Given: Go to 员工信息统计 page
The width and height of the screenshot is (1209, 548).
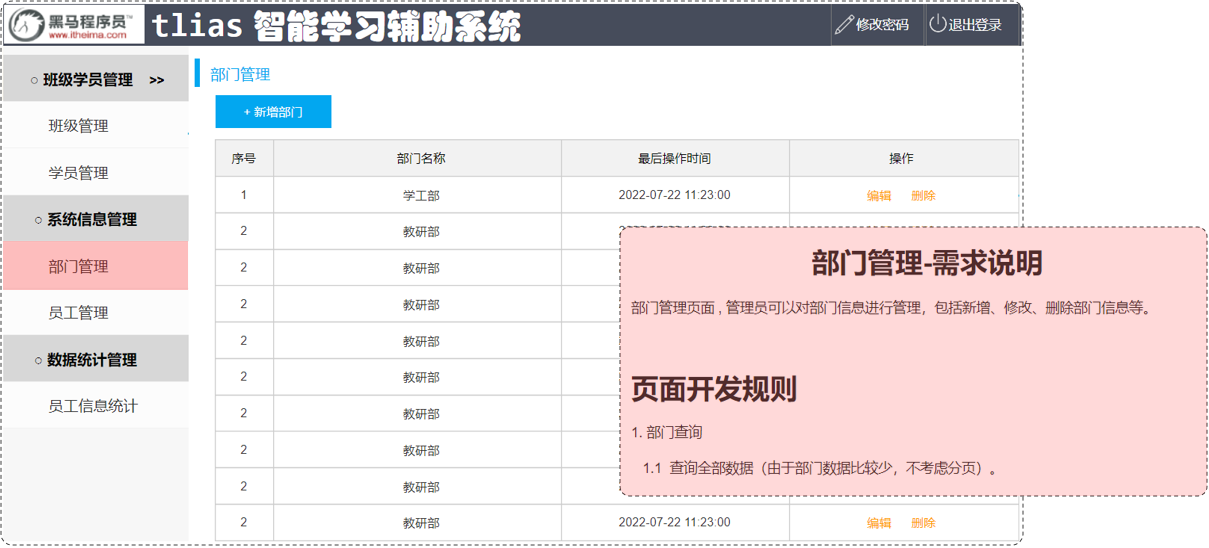Looking at the screenshot, I should tap(93, 406).
